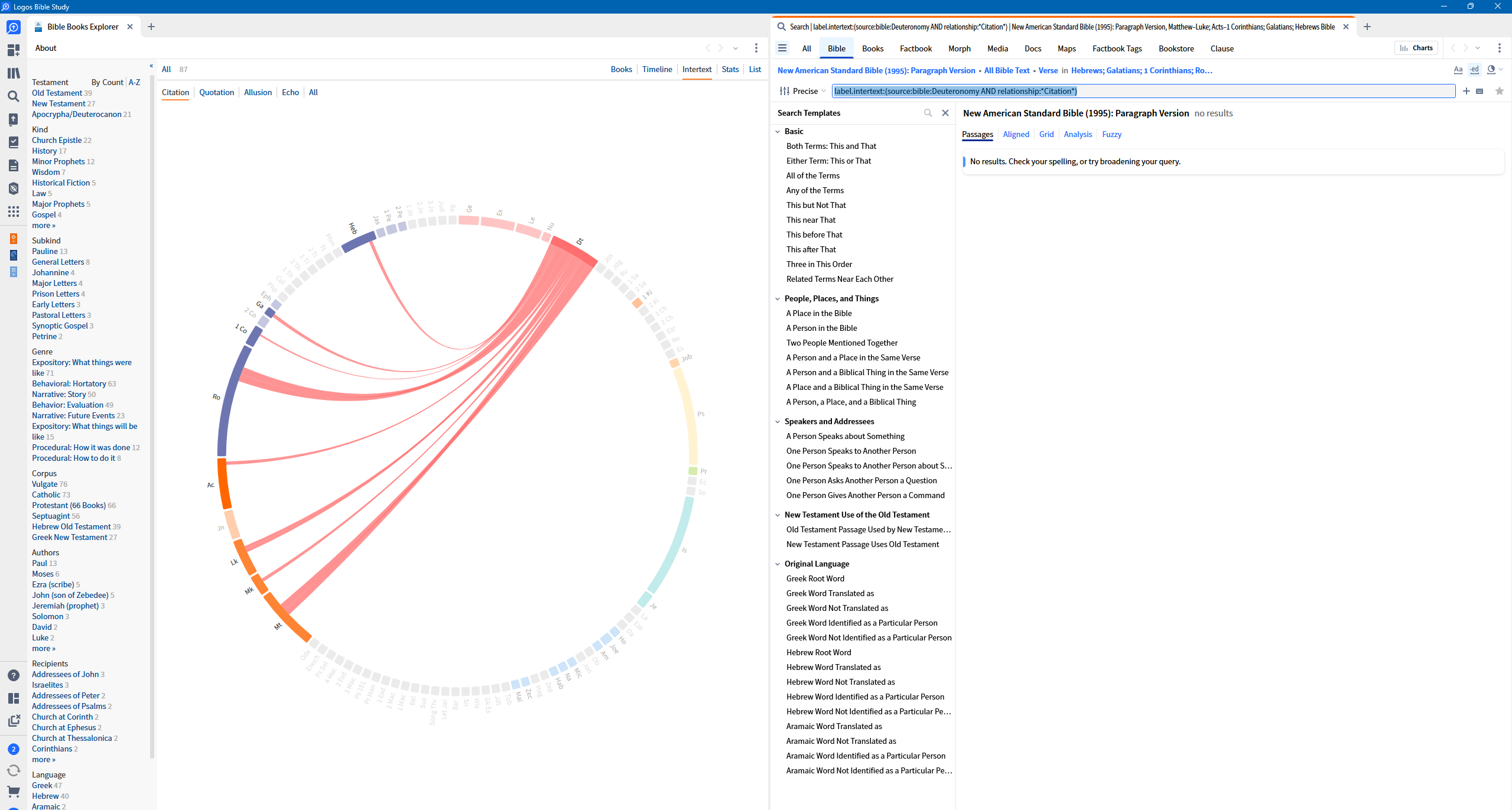The height and width of the screenshot is (810, 1512).
Task: Open the light blue book shortcut in sidebar
Action: 13,272
